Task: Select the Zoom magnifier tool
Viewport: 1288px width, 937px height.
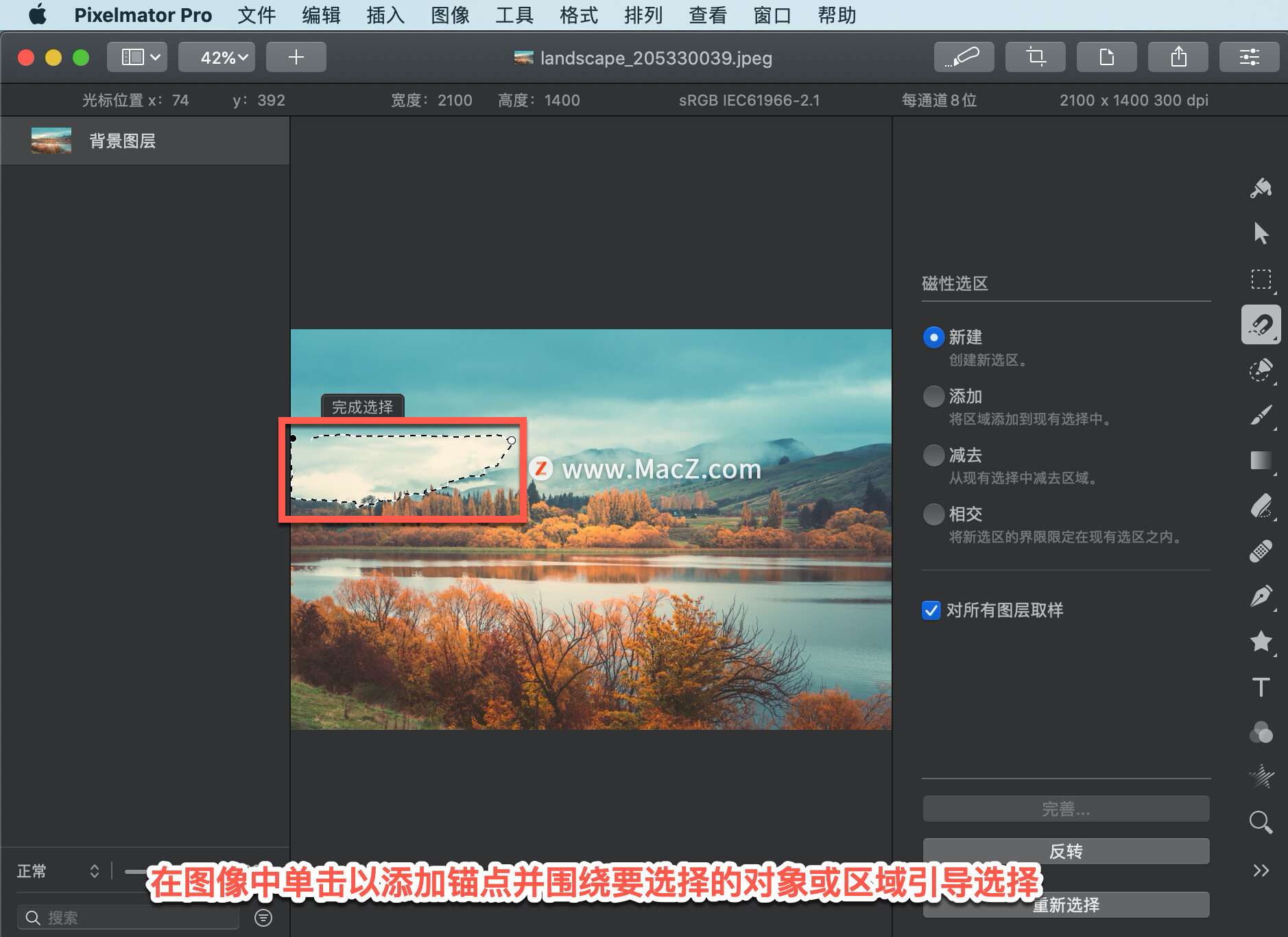Action: coord(1261,822)
